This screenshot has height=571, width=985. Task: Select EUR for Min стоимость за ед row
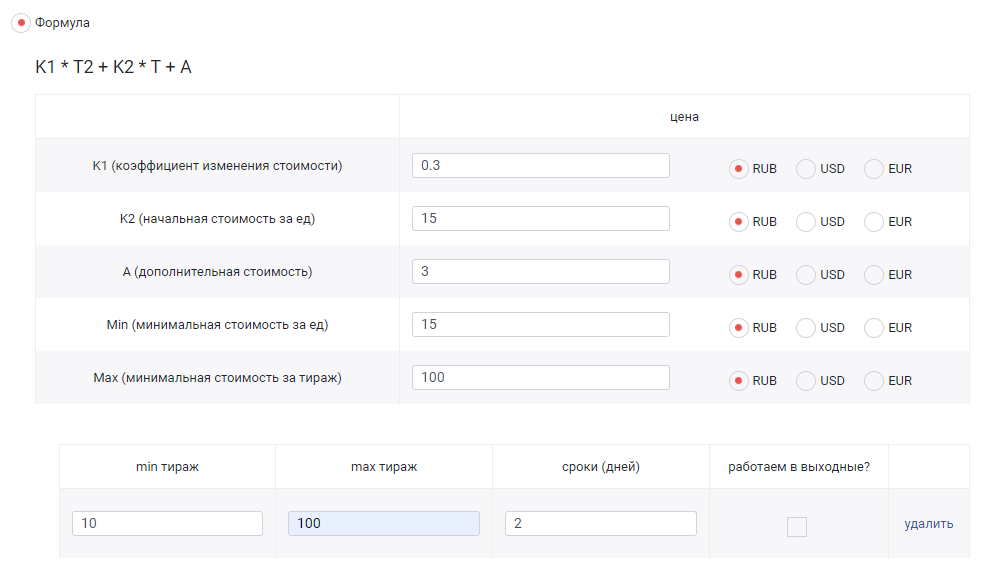pos(874,328)
